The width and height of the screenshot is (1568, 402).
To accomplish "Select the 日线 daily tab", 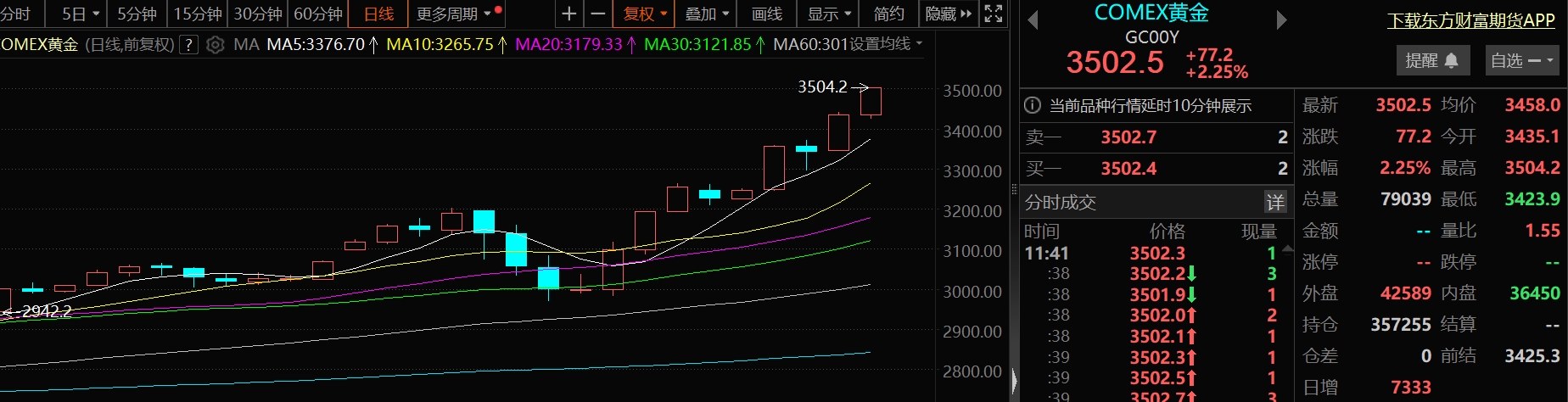I will click(378, 14).
